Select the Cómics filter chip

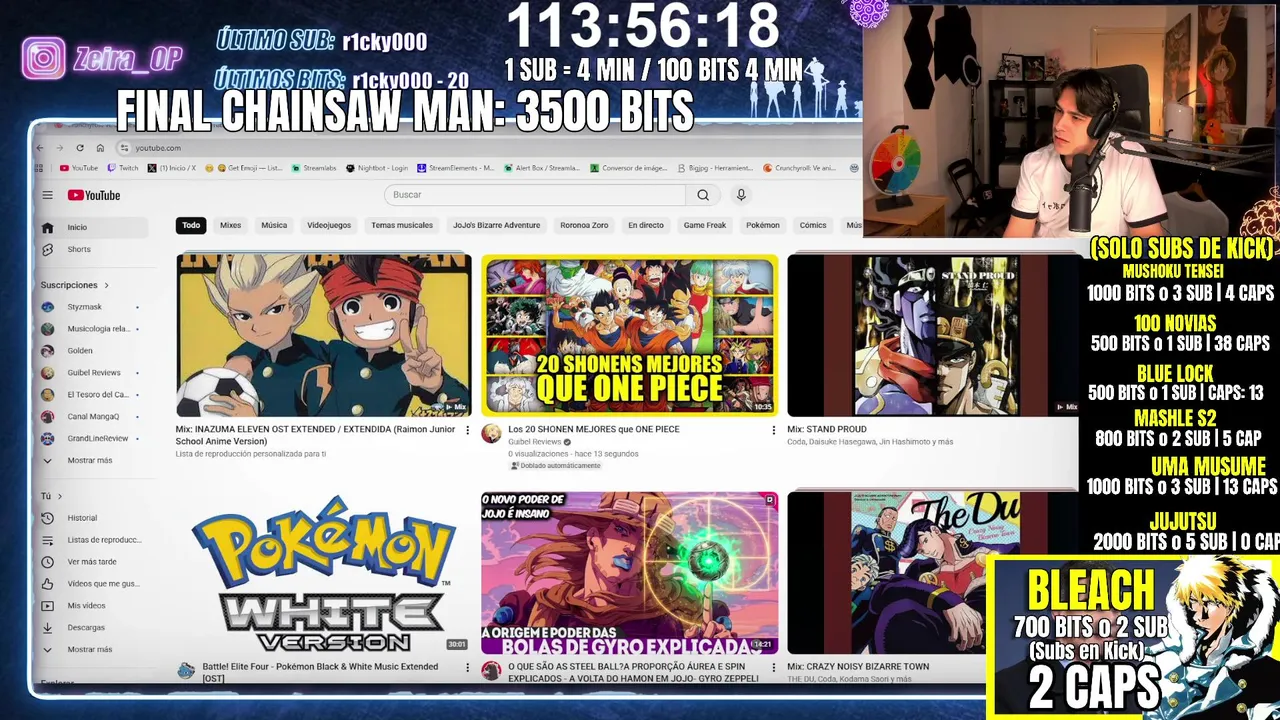(x=813, y=225)
